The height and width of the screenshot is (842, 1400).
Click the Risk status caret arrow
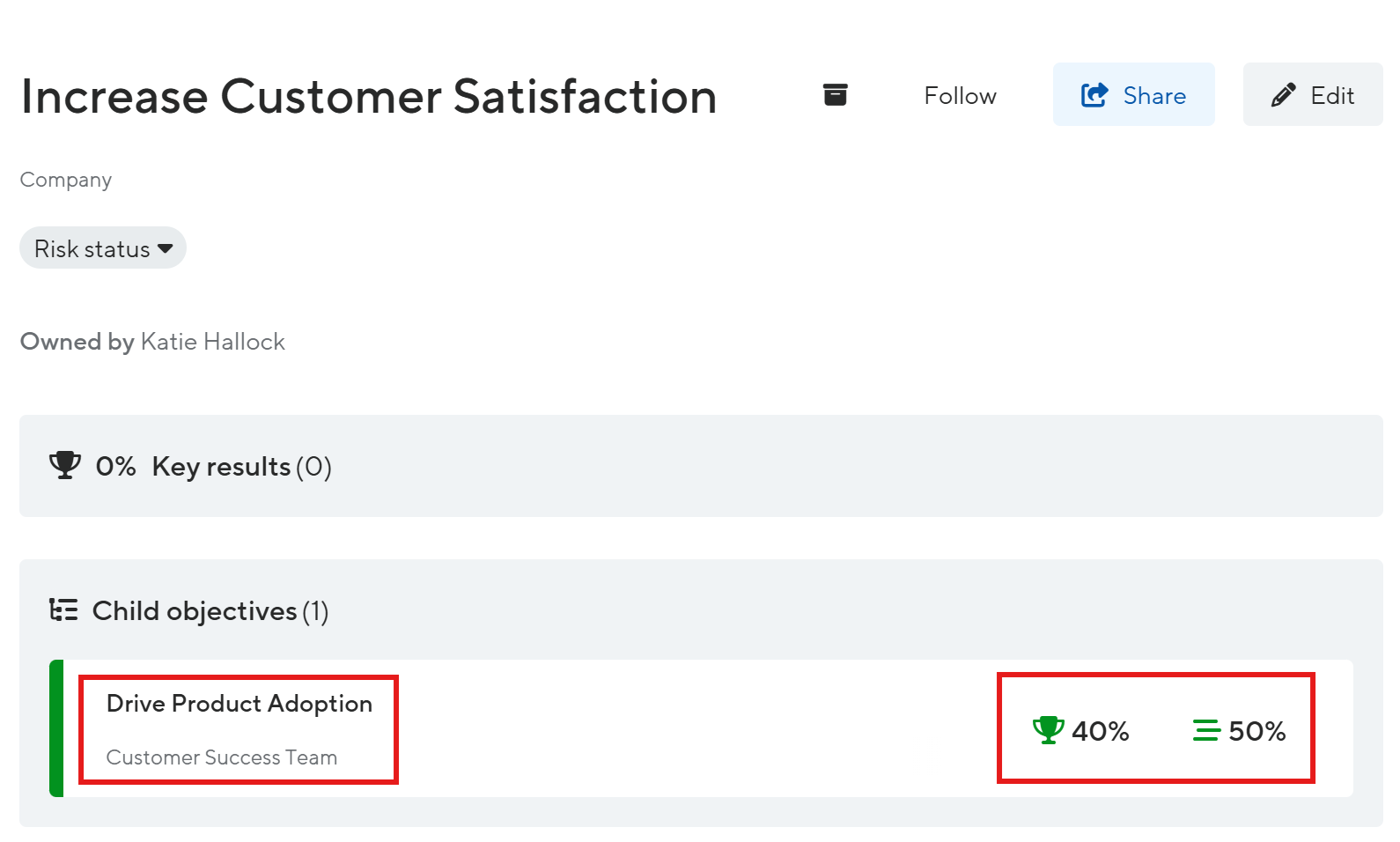[165, 249]
